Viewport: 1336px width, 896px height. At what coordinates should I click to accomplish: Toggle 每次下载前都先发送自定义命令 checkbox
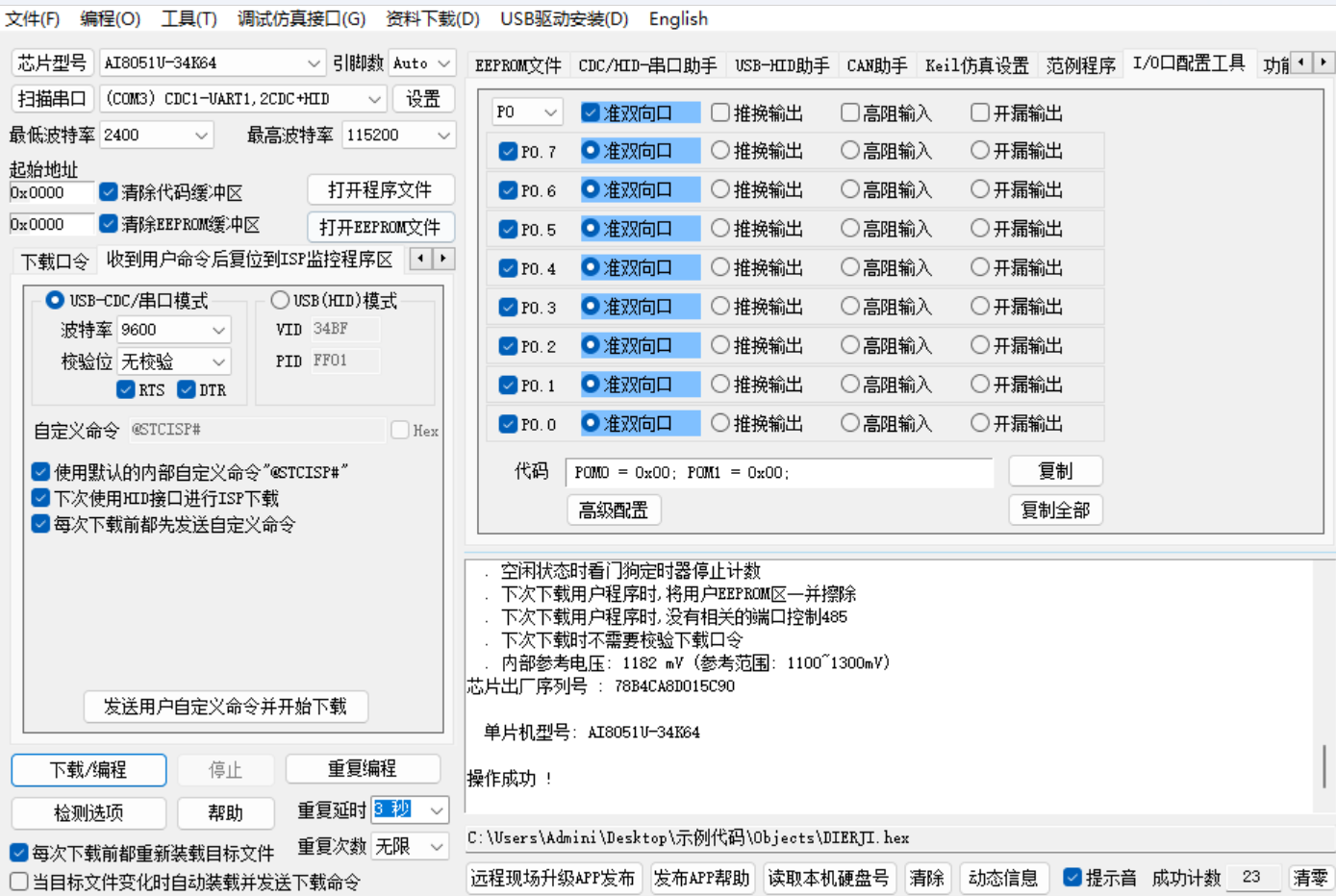coord(40,524)
